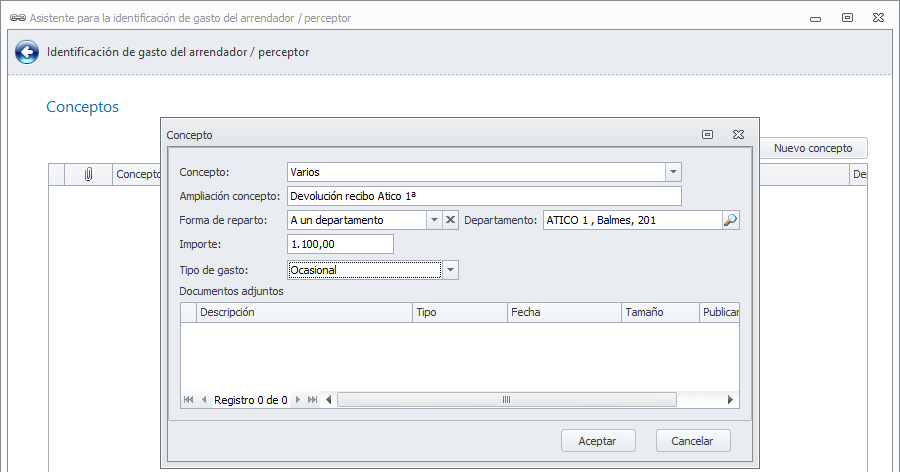Go to next record in navigator
The width and height of the screenshot is (900, 472).
298,400
